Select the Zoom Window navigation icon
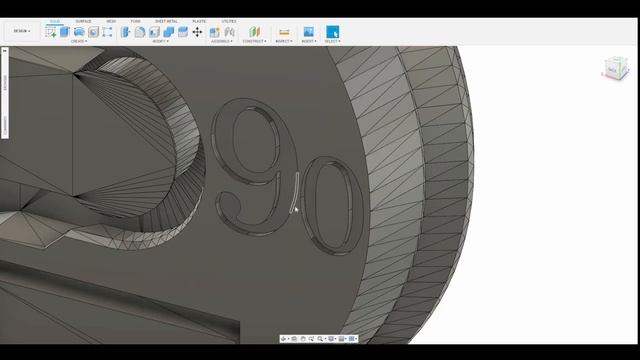 click(x=311, y=339)
